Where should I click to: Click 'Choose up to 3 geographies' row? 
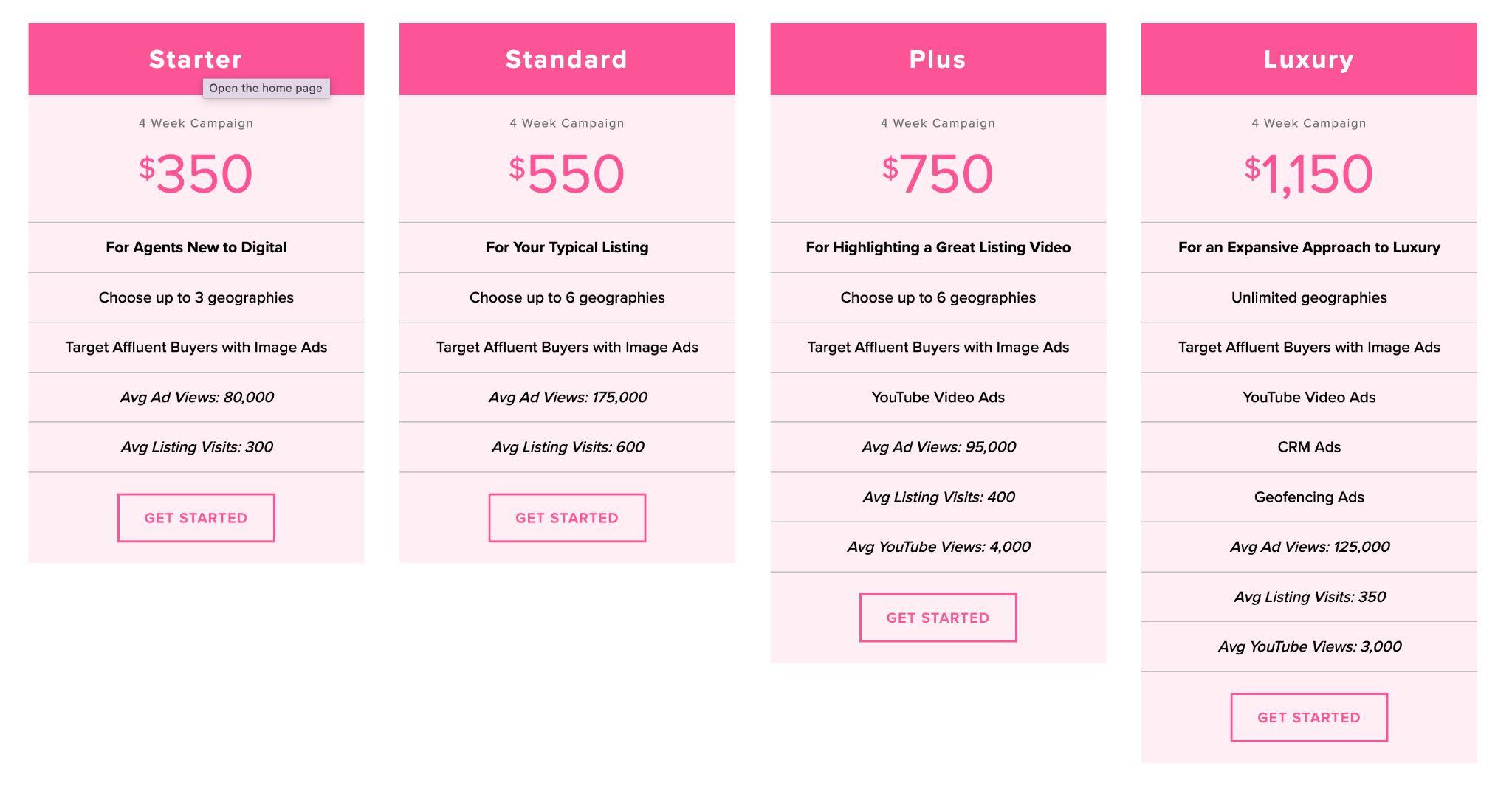coord(196,297)
